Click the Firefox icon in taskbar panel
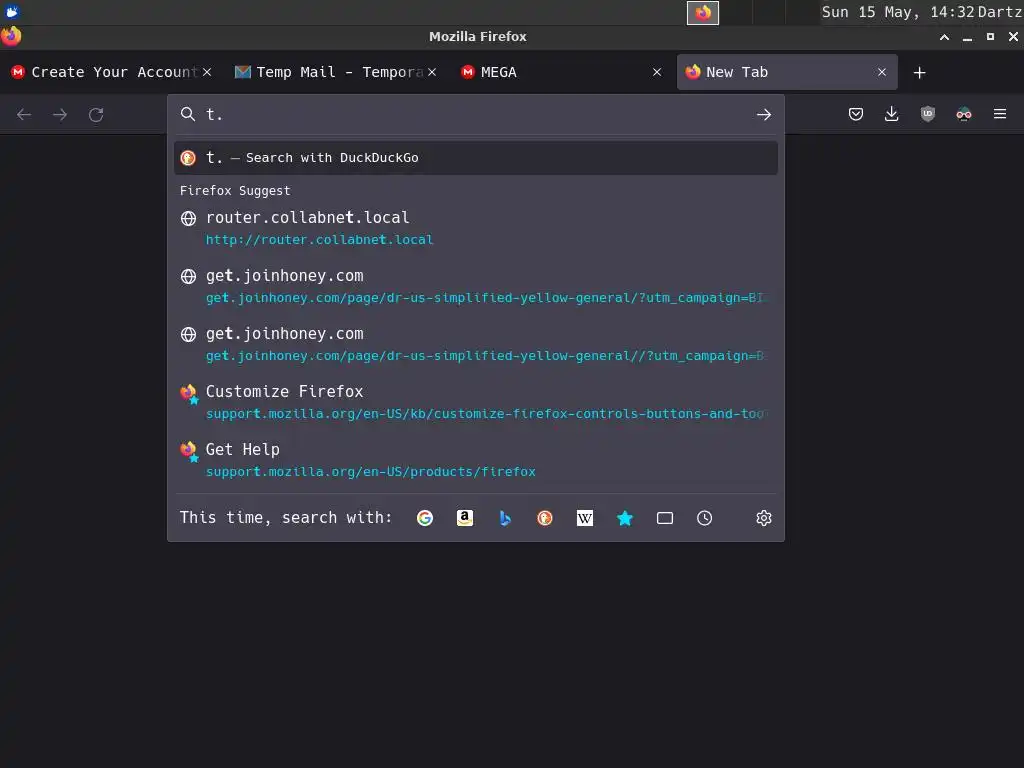The width and height of the screenshot is (1024, 768). point(703,12)
